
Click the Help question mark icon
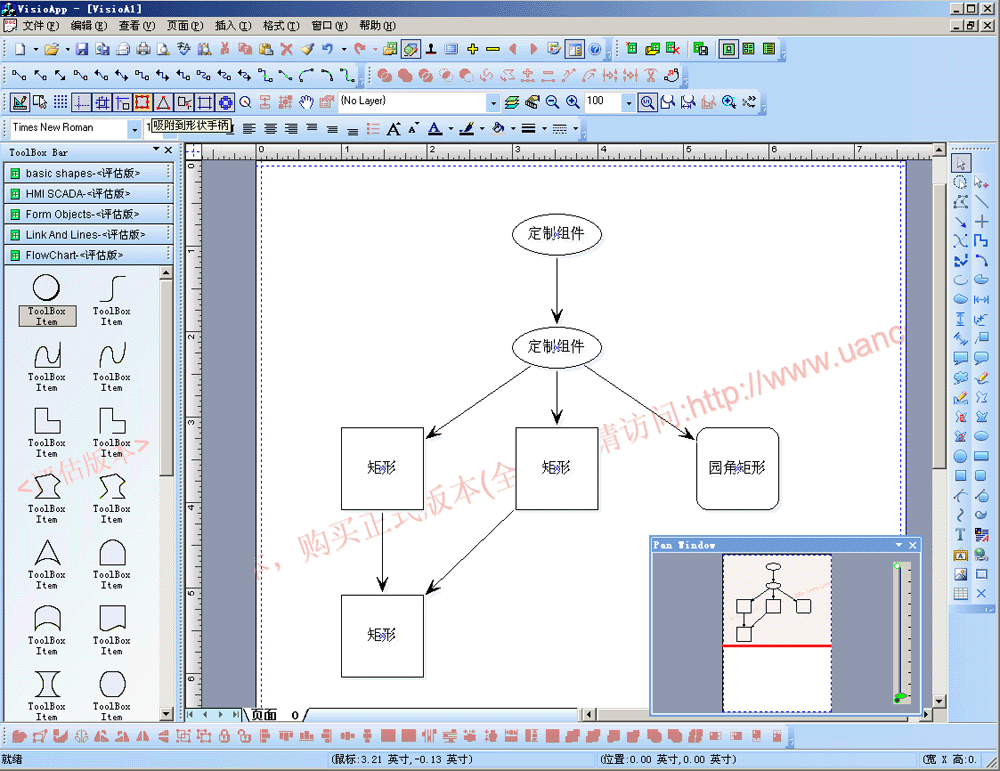pos(595,48)
